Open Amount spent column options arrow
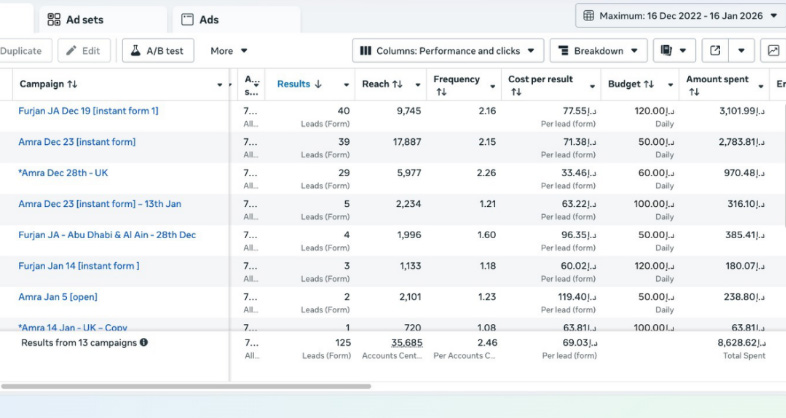Screen dimensions: 786x418 [x=761, y=86]
